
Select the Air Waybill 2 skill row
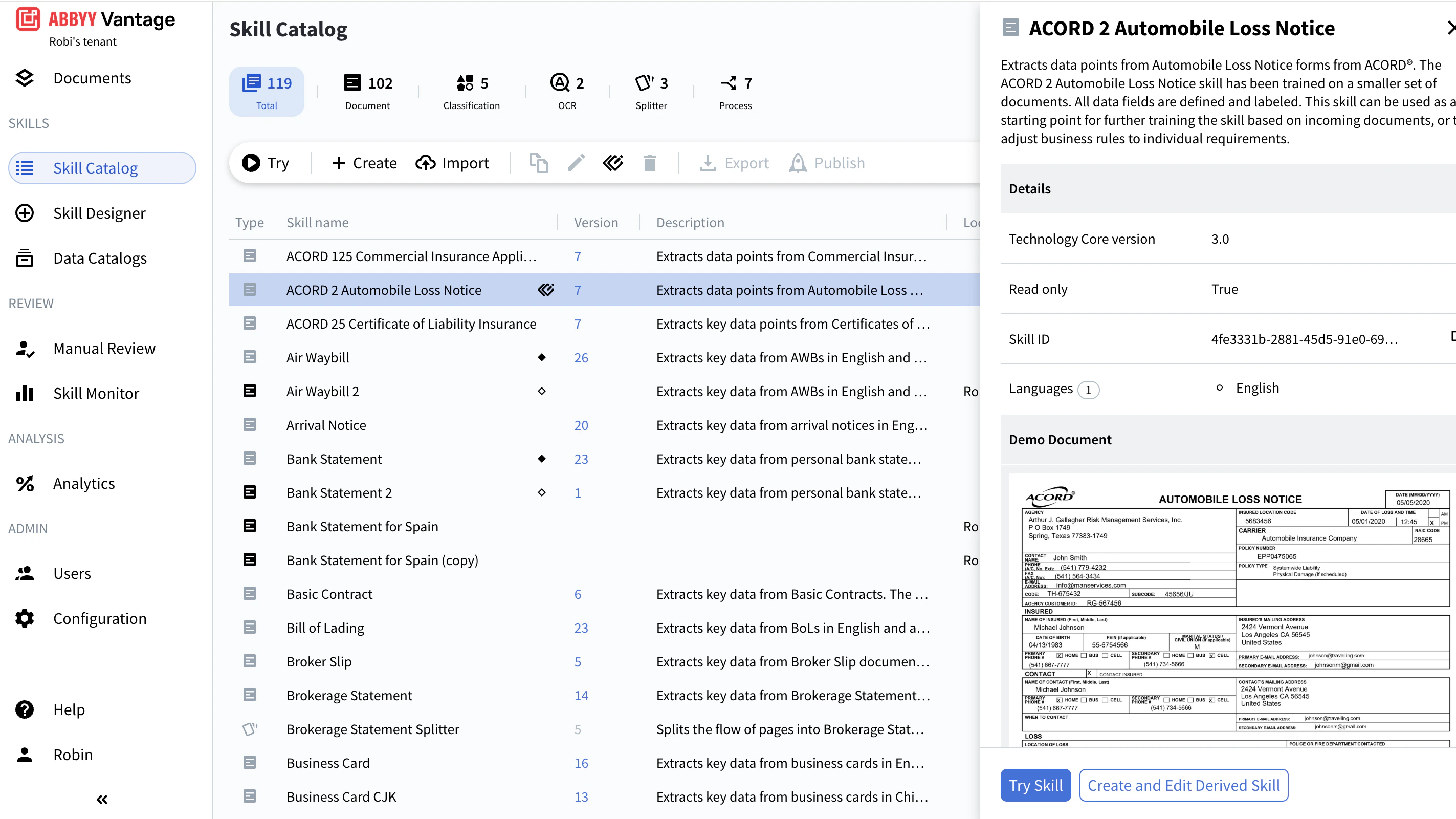(605, 392)
